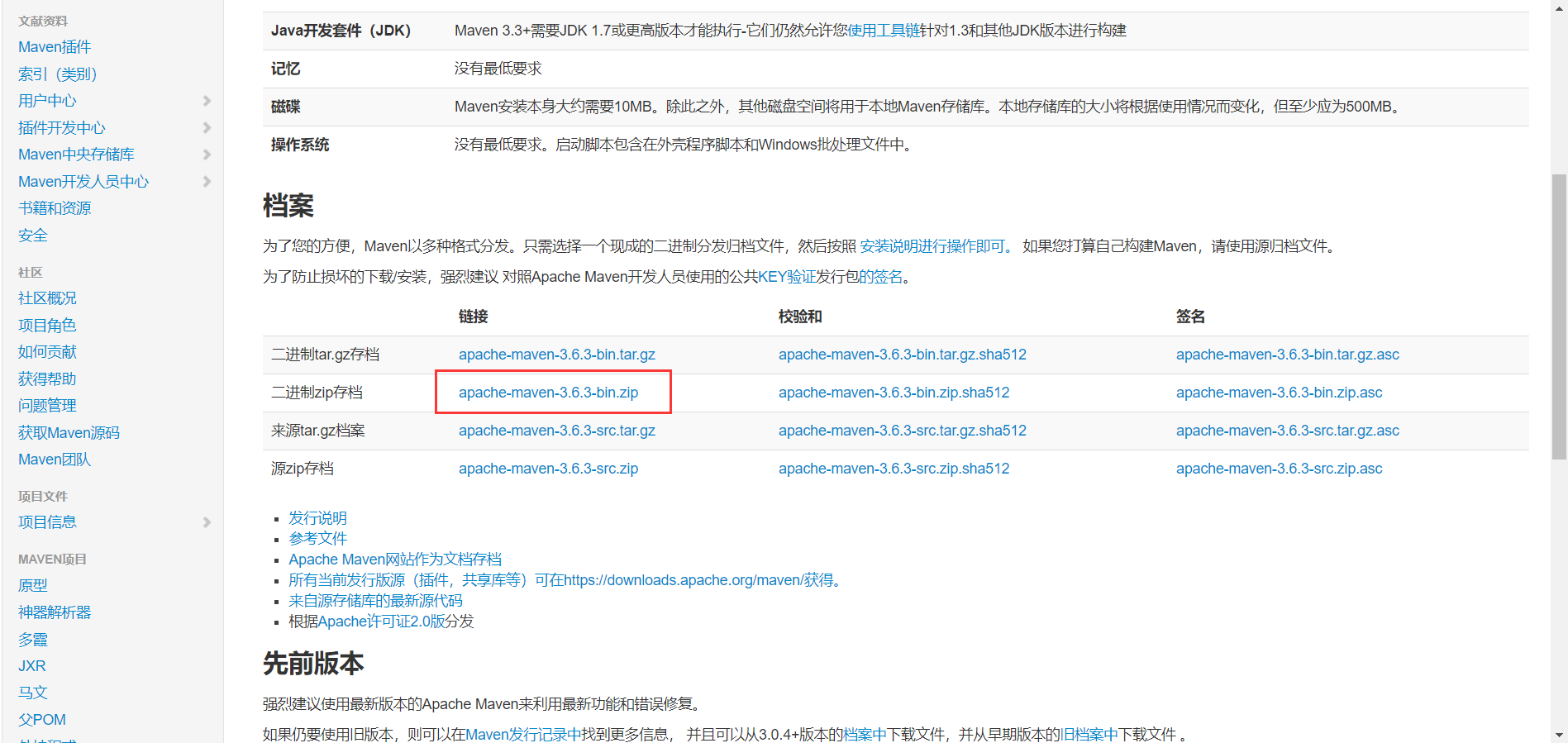The image size is (1568, 743).
Task: Open apache-maven-3.6.3-bin.zip.sha512 checksum
Action: point(894,393)
